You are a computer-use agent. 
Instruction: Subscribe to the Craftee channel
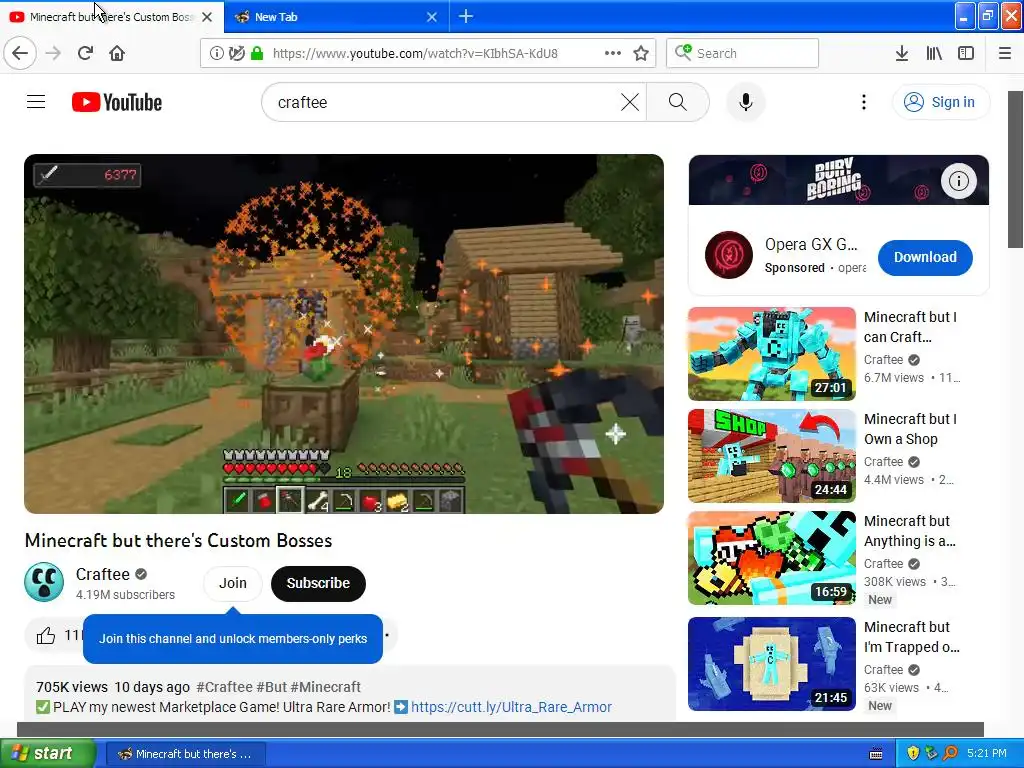click(x=318, y=583)
